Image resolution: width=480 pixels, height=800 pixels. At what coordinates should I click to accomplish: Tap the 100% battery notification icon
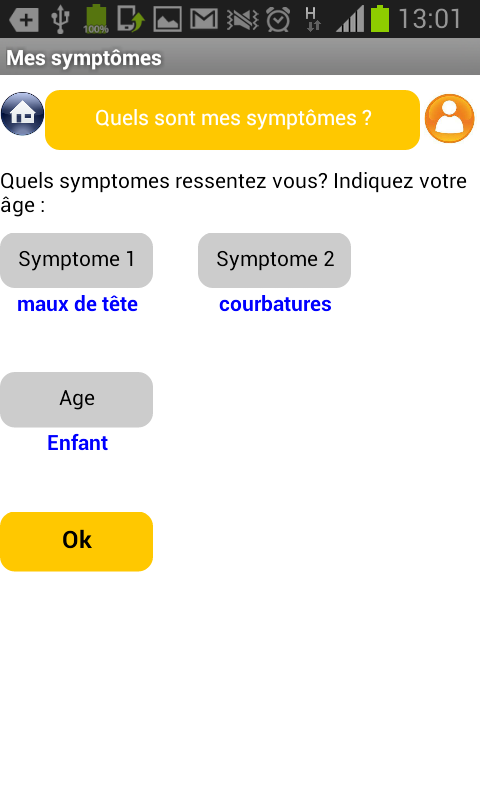click(96, 19)
